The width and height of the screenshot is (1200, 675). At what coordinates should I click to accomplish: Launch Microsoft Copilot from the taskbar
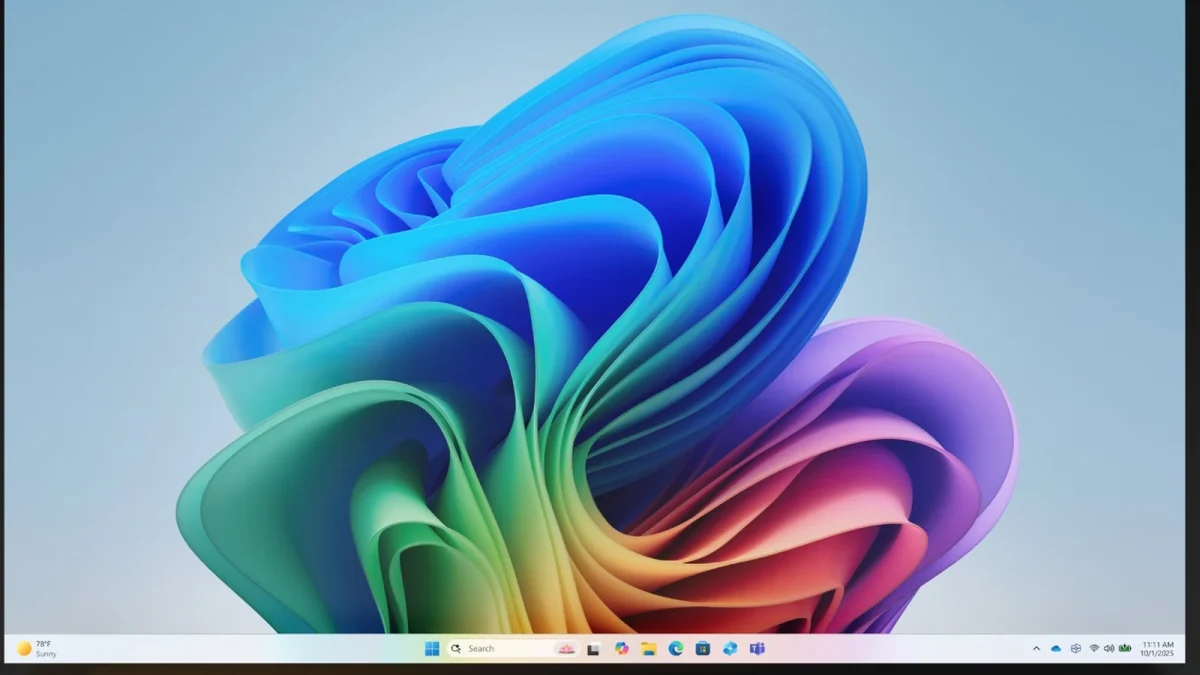pos(621,648)
